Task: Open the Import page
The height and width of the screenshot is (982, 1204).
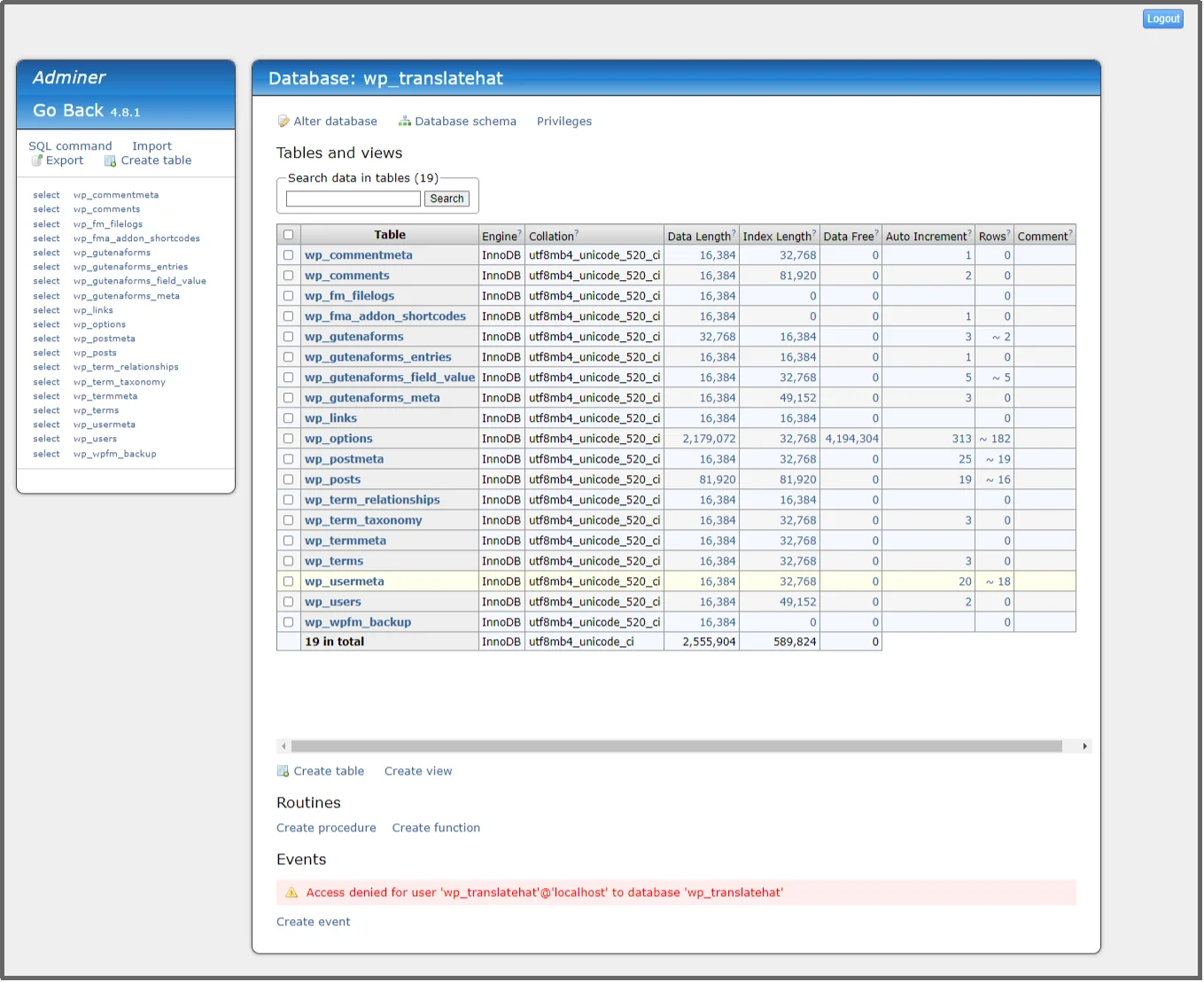Action: click(152, 145)
